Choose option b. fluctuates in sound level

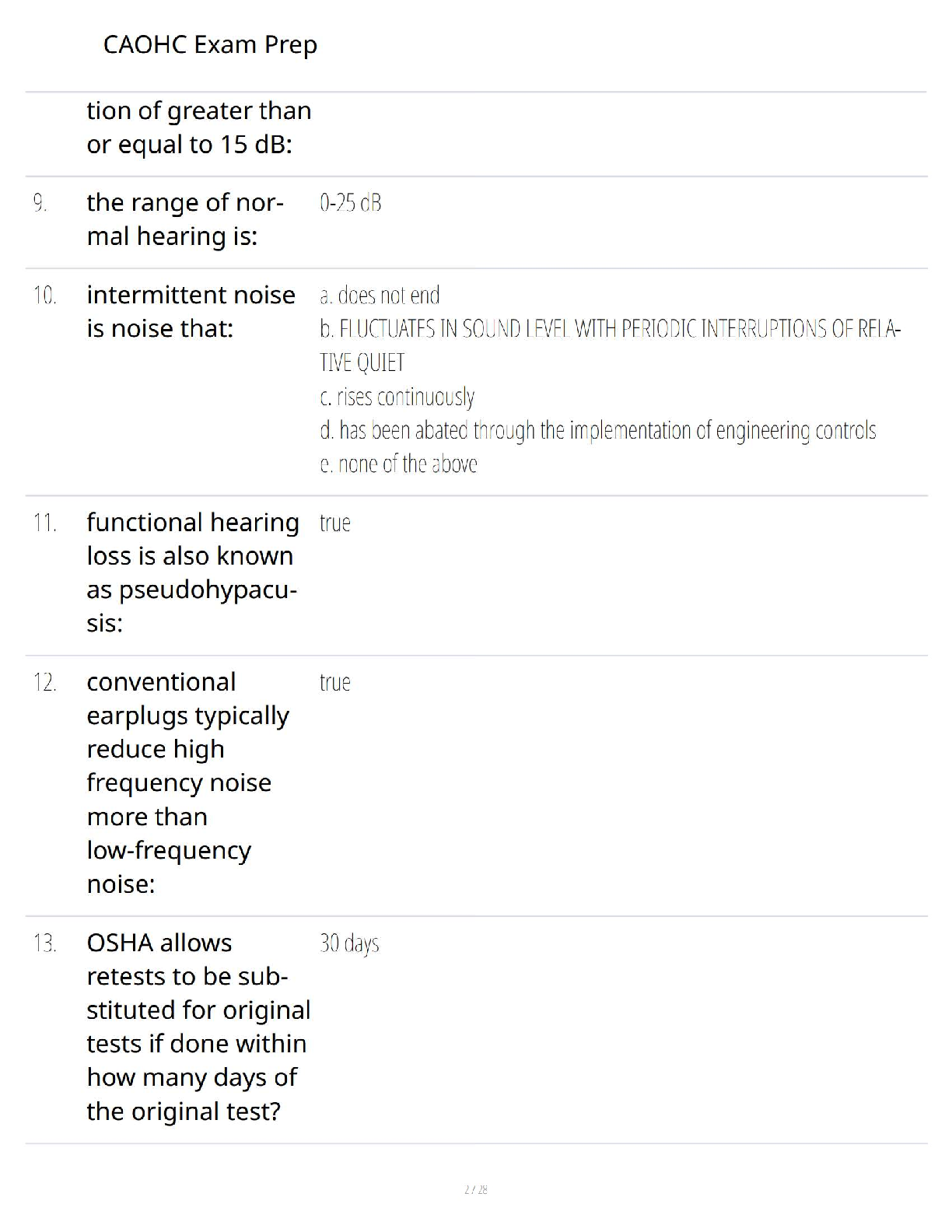click(x=611, y=345)
